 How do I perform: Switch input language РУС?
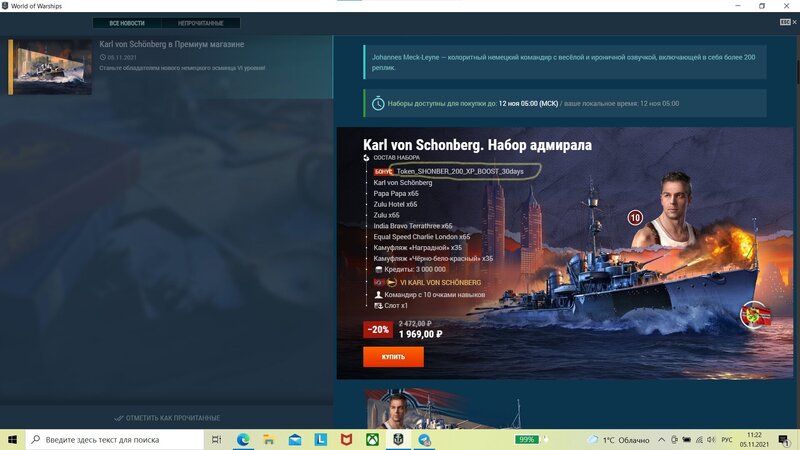tap(727, 440)
